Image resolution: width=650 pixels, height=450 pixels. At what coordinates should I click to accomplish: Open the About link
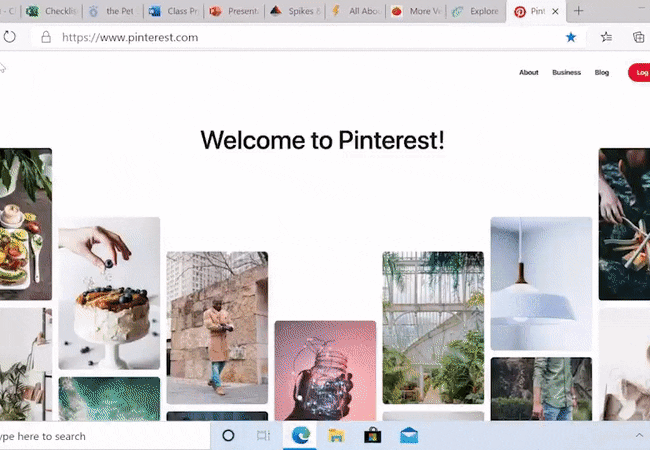coord(529,73)
